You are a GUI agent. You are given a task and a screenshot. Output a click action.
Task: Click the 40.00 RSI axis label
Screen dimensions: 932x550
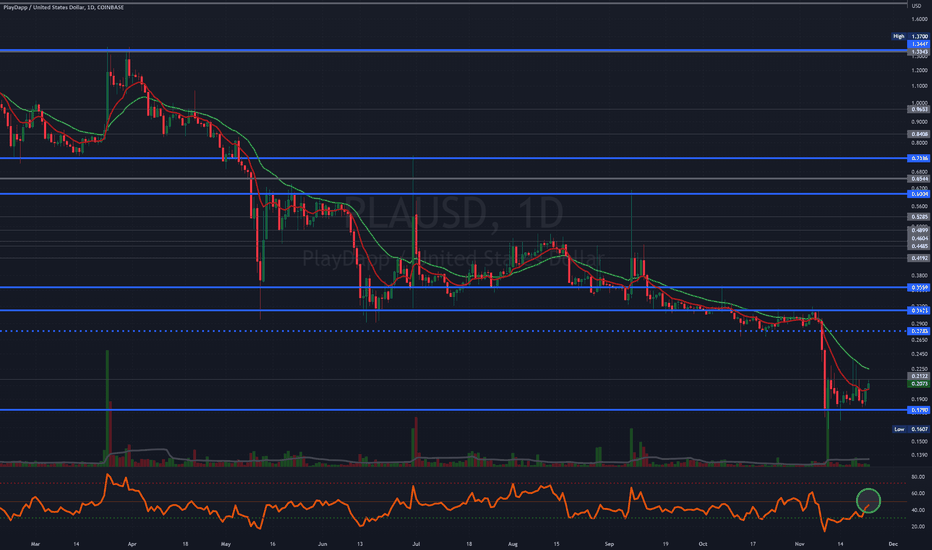[918, 510]
